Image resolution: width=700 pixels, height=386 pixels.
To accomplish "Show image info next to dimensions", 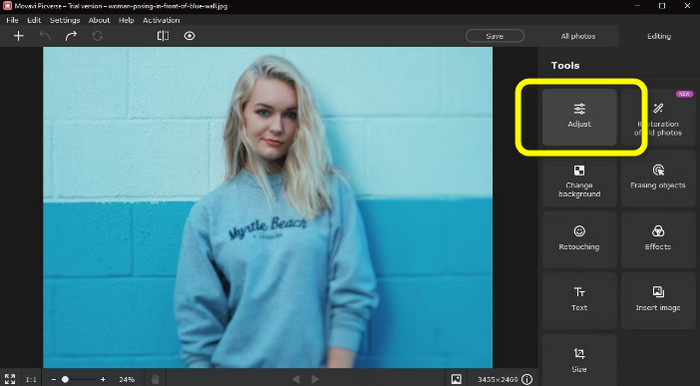I will point(527,379).
